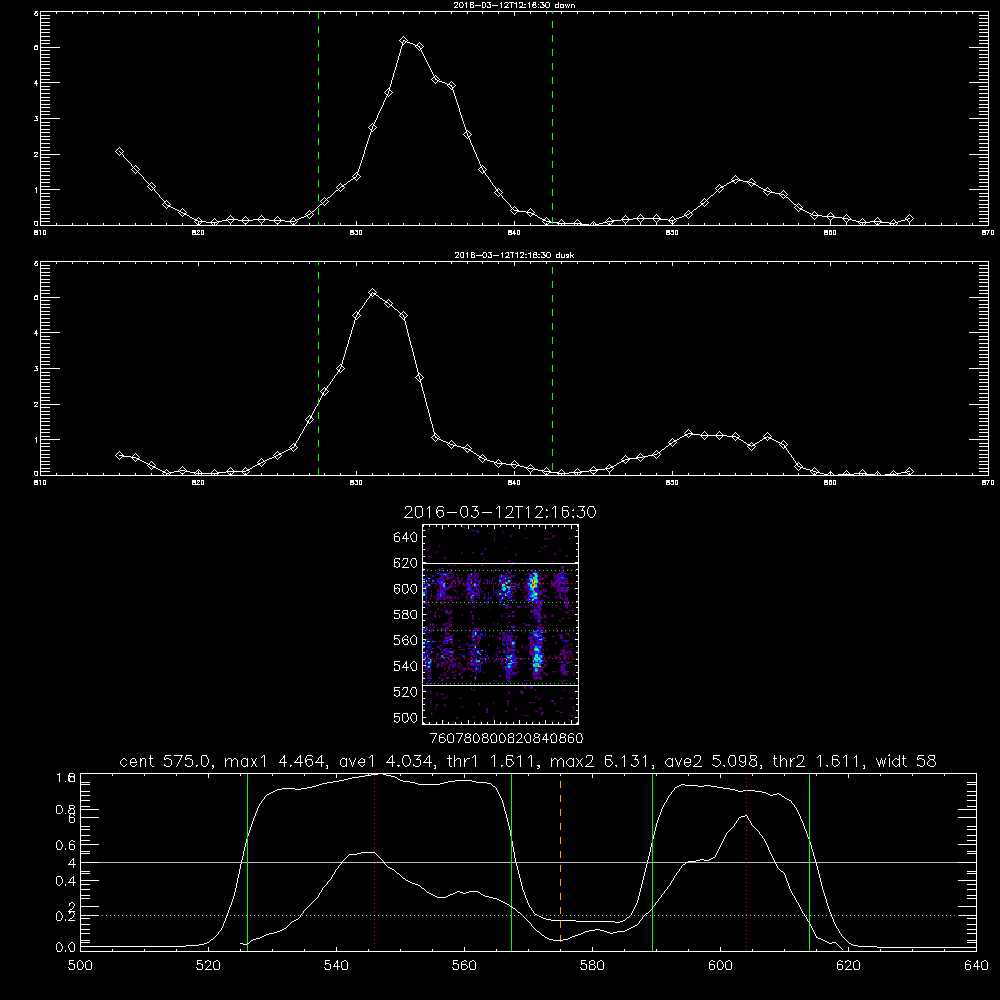Click the 560 label on bottom plot x-axis
This screenshot has width=1000, height=1000.
coord(464,965)
